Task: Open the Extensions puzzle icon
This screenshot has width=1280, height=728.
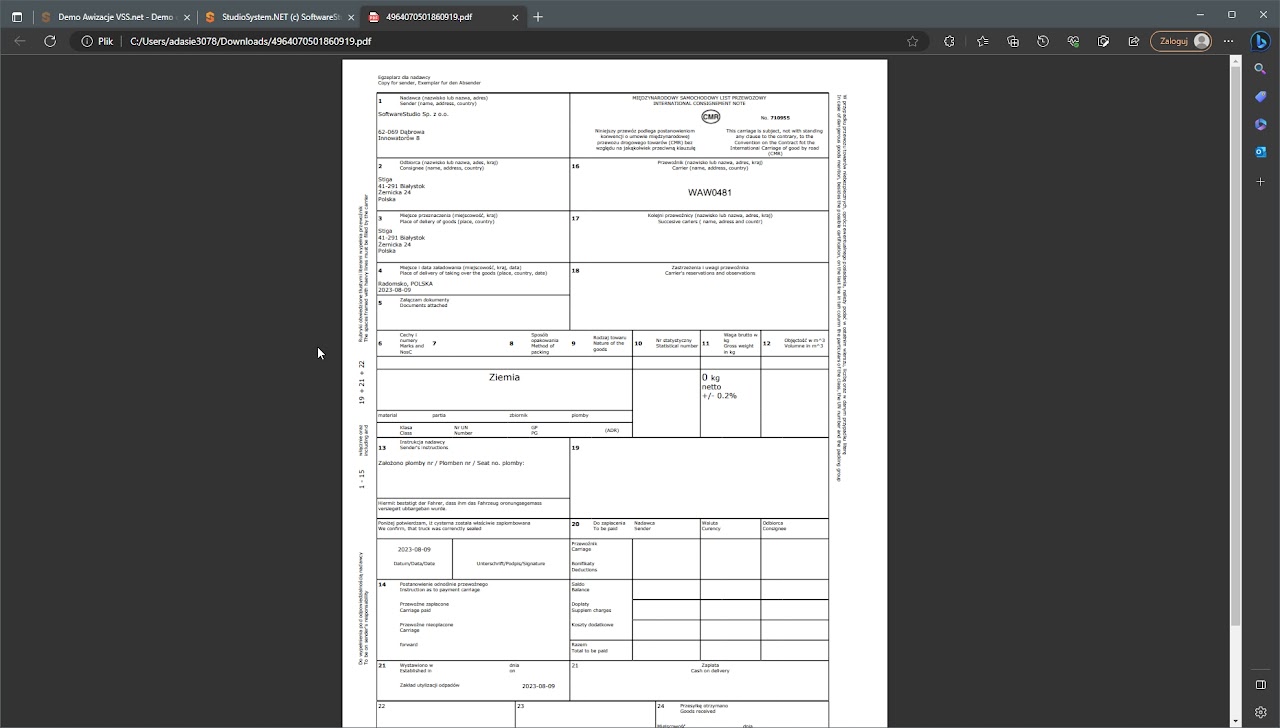Action: [949, 41]
